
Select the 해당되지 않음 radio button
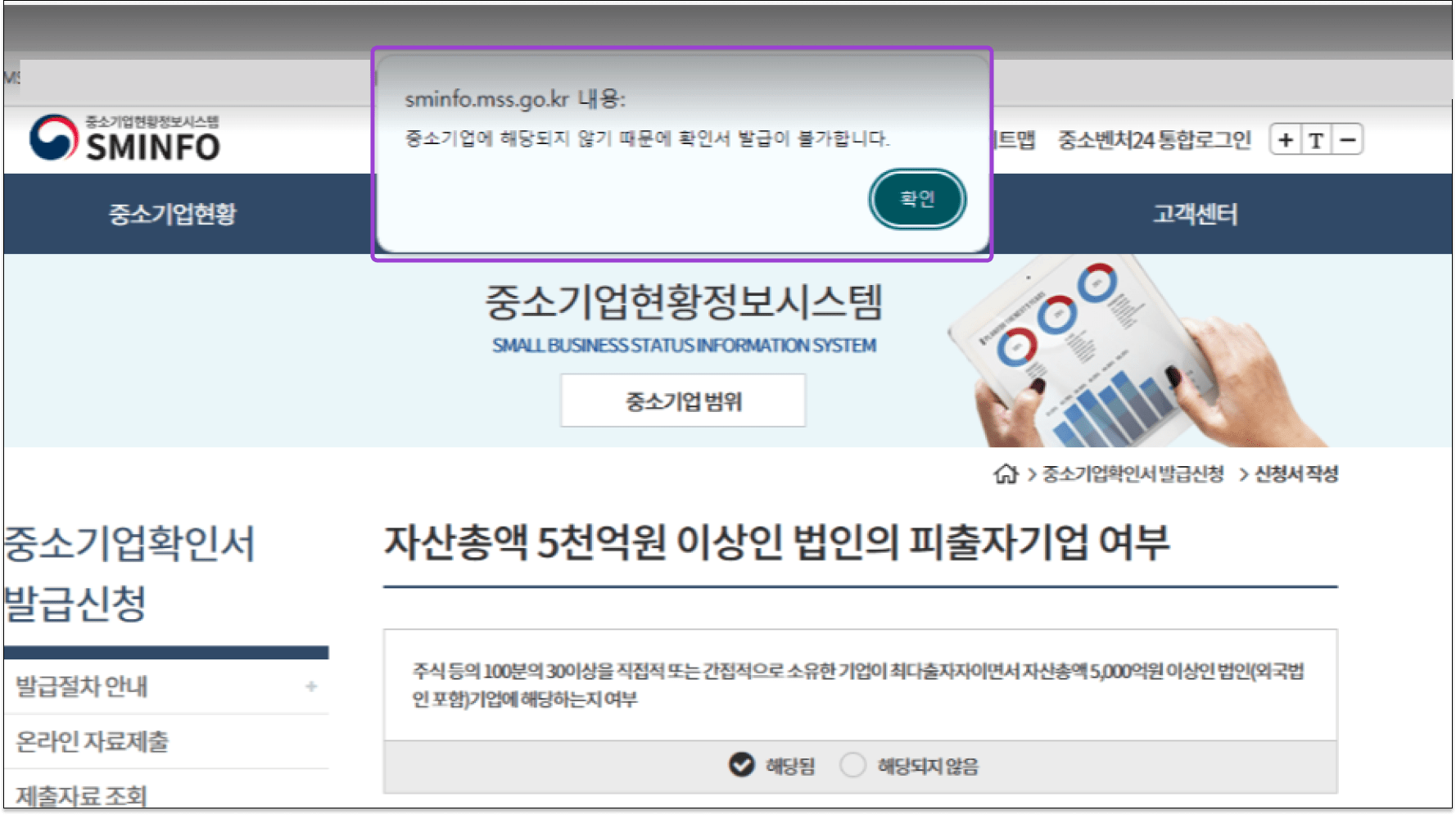pos(853,764)
